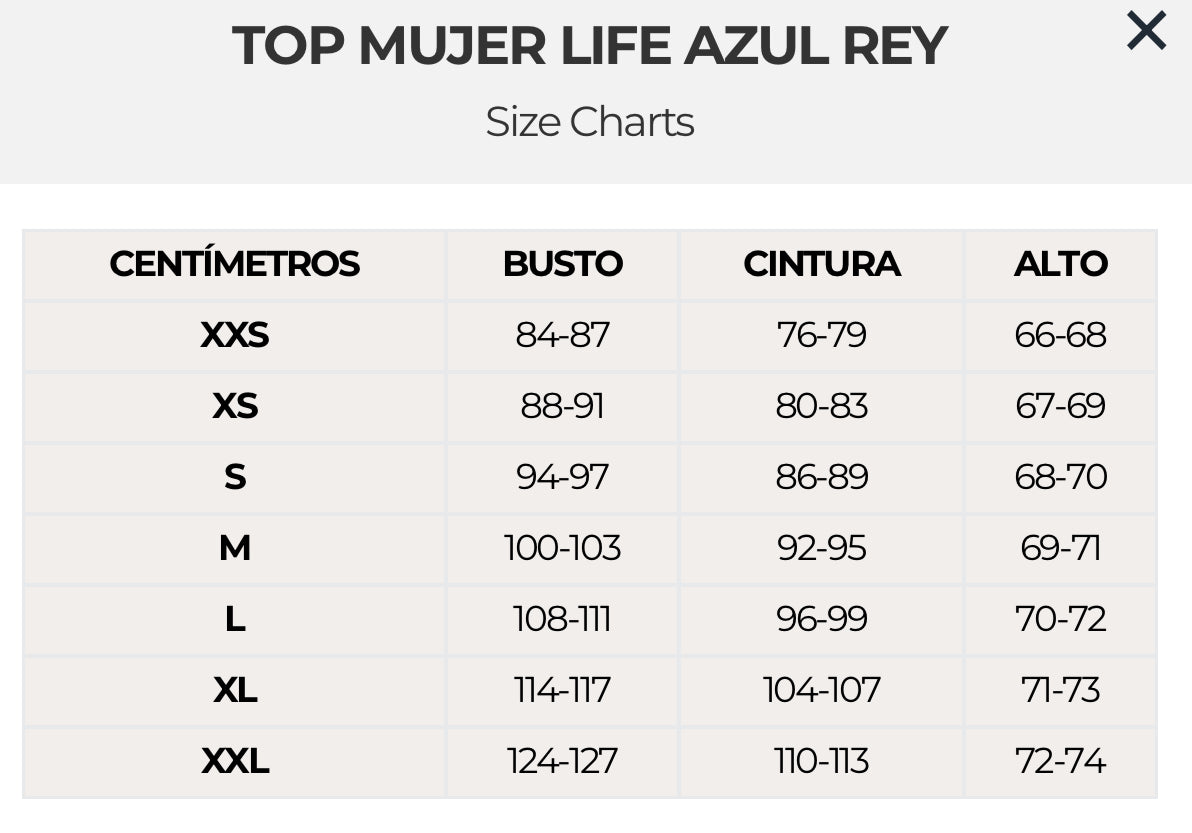Select the CENTÍMETROS column header
Screen dimensions: 1192x833
(x=234, y=264)
